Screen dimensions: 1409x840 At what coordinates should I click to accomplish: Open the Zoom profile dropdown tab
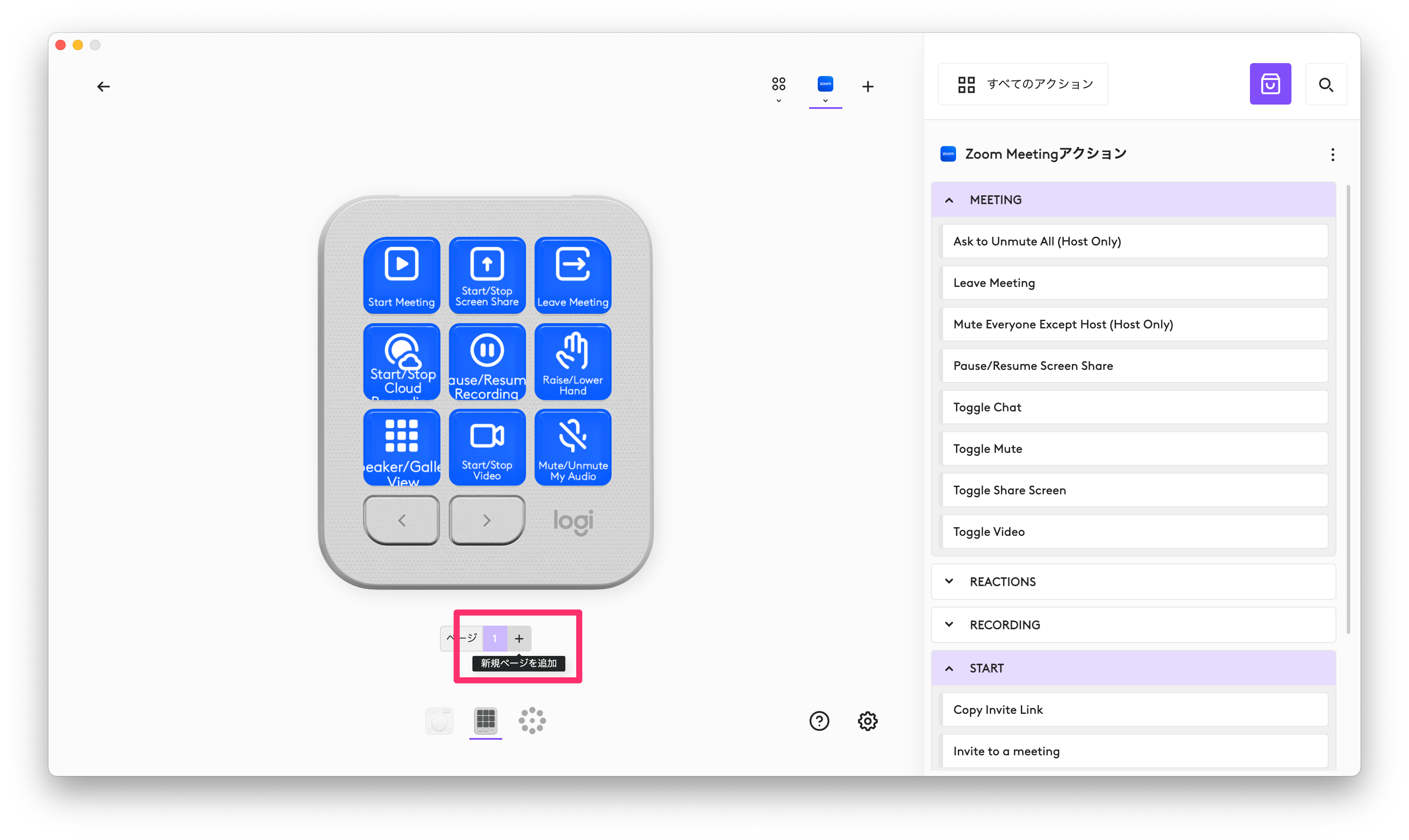pyautogui.click(x=825, y=89)
